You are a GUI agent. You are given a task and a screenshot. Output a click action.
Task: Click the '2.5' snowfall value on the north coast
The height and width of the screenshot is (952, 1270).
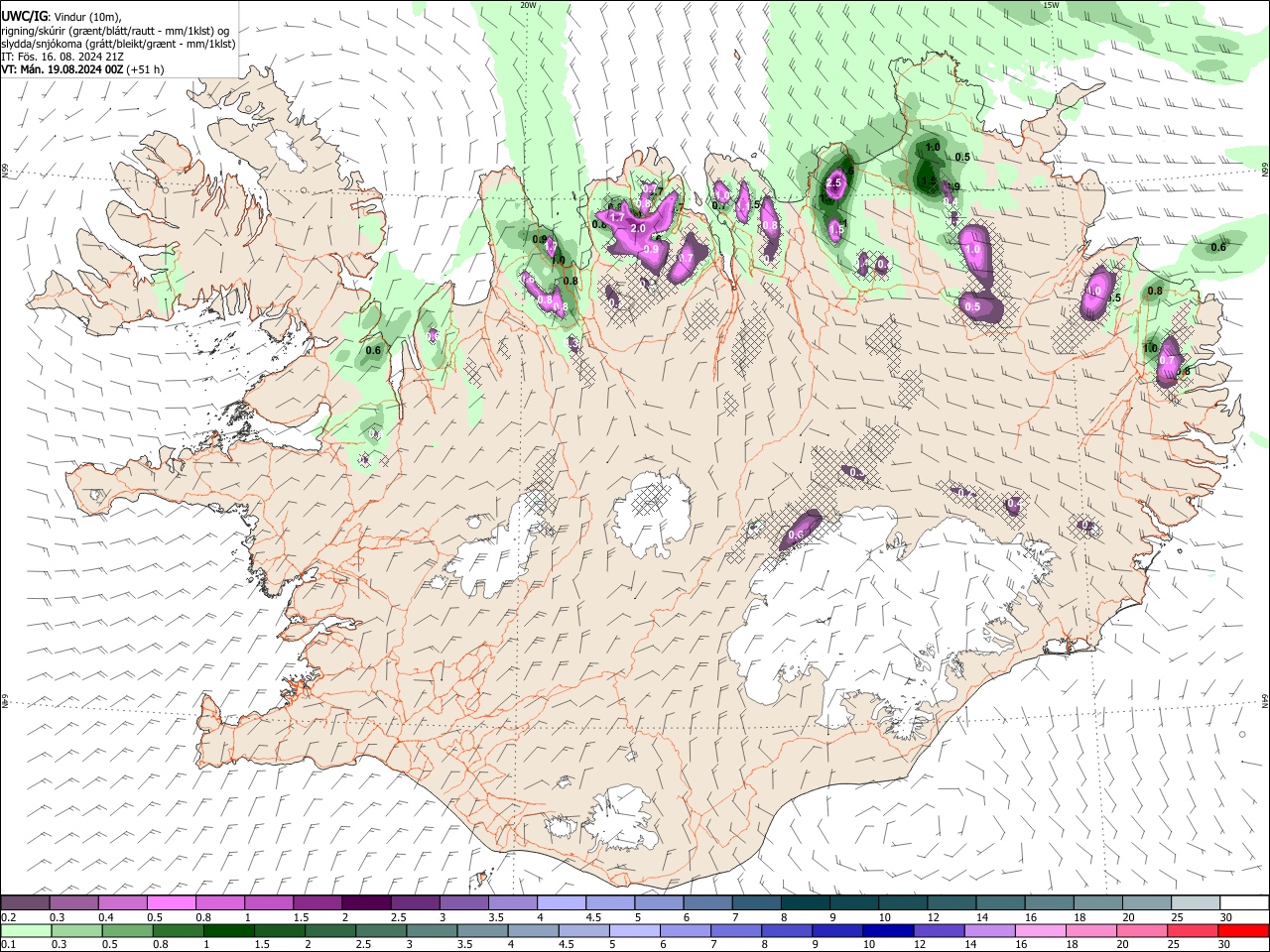click(x=834, y=183)
